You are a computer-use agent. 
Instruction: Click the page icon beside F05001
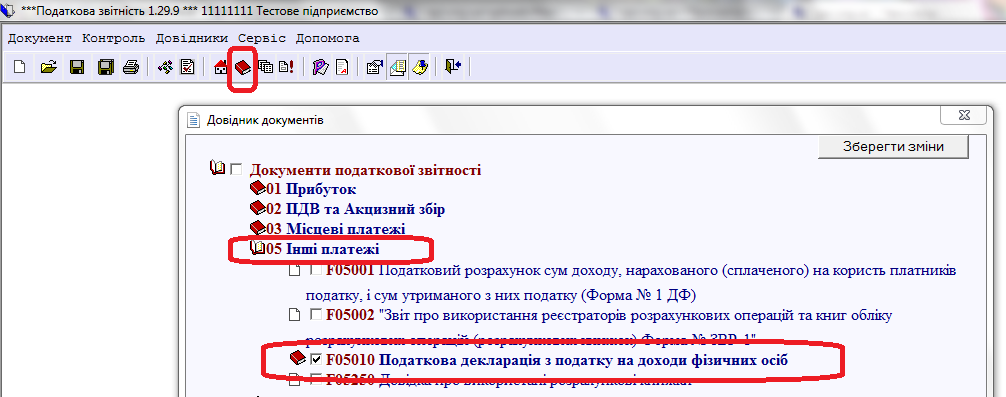[x=294, y=271]
